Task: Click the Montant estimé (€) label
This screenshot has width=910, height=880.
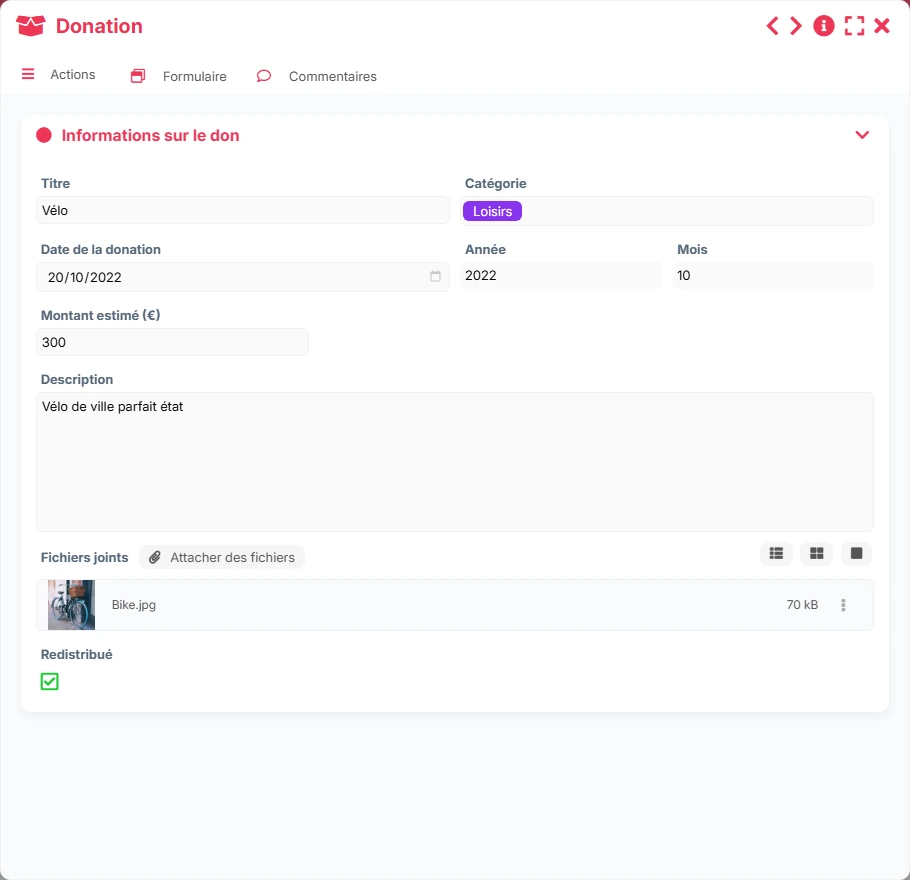Action: click(x=100, y=315)
